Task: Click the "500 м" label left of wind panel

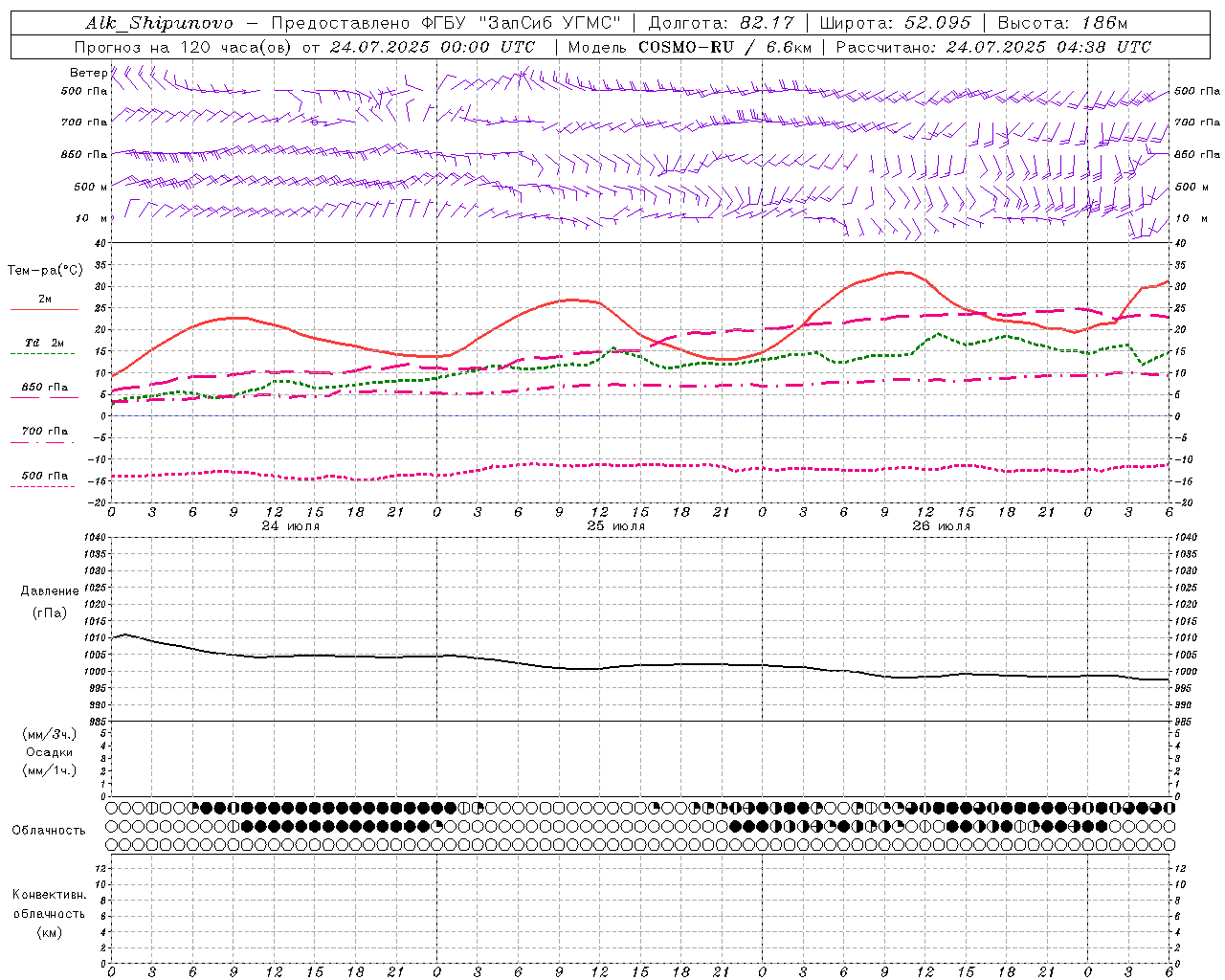Action: coord(91,187)
